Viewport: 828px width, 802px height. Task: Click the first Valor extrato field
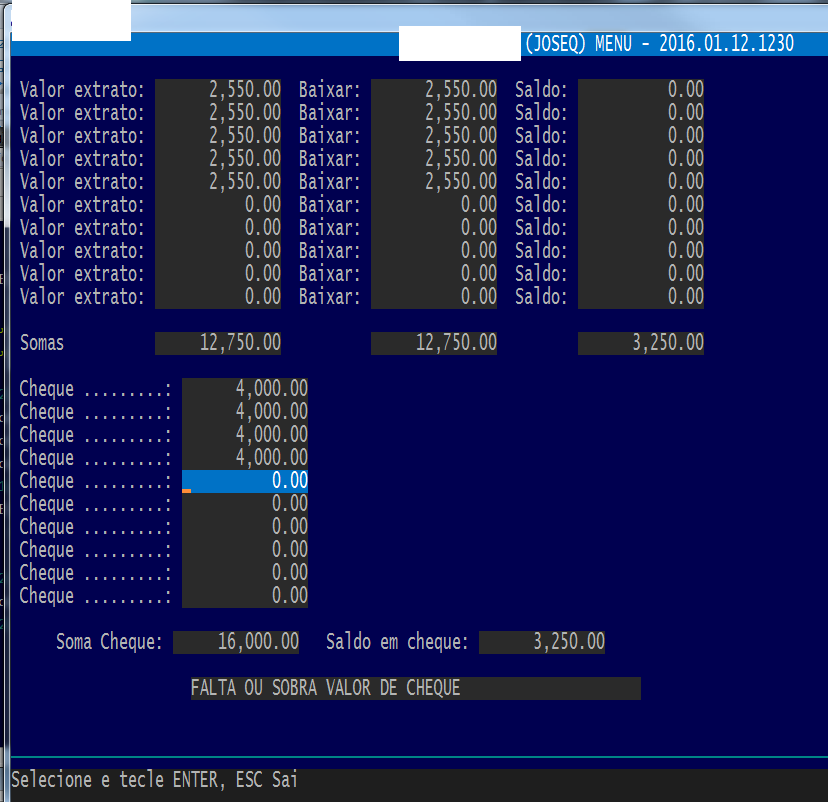click(218, 89)
